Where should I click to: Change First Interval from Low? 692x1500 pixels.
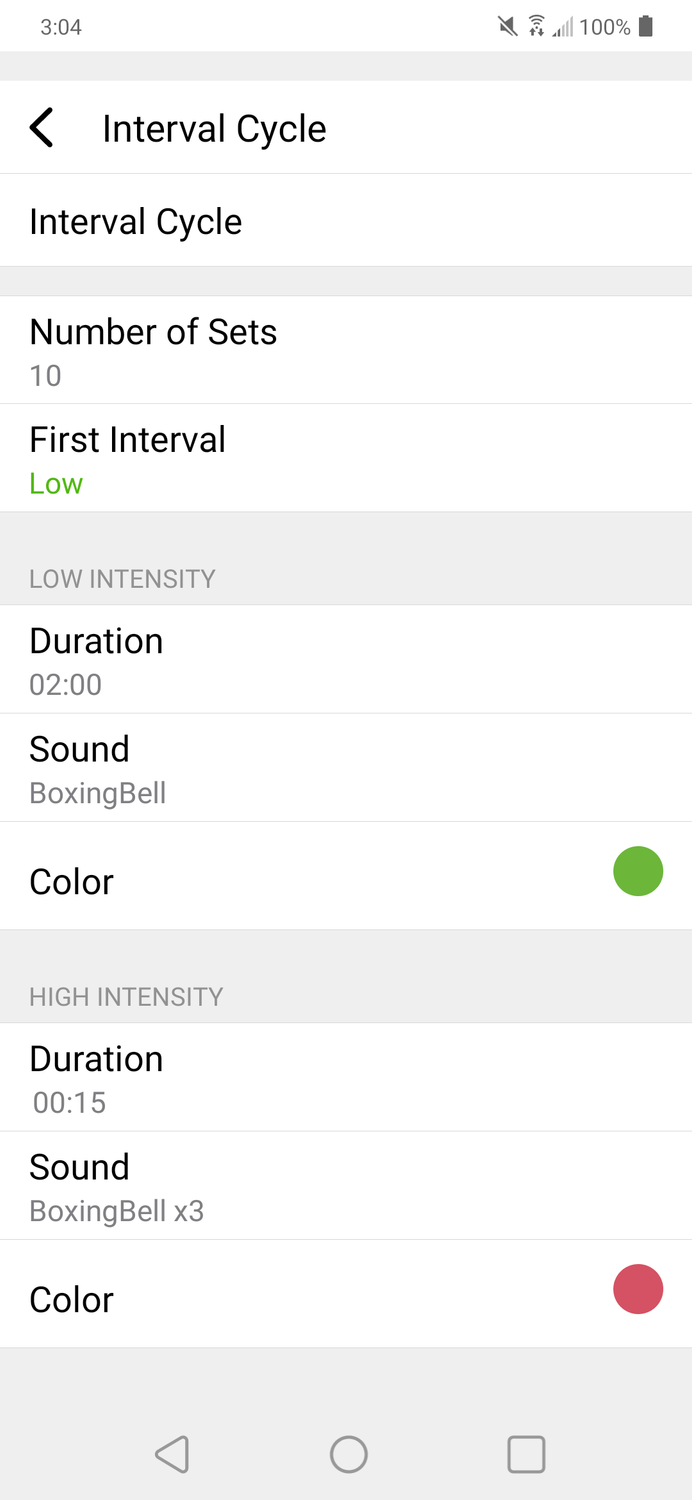coord(346,458)
